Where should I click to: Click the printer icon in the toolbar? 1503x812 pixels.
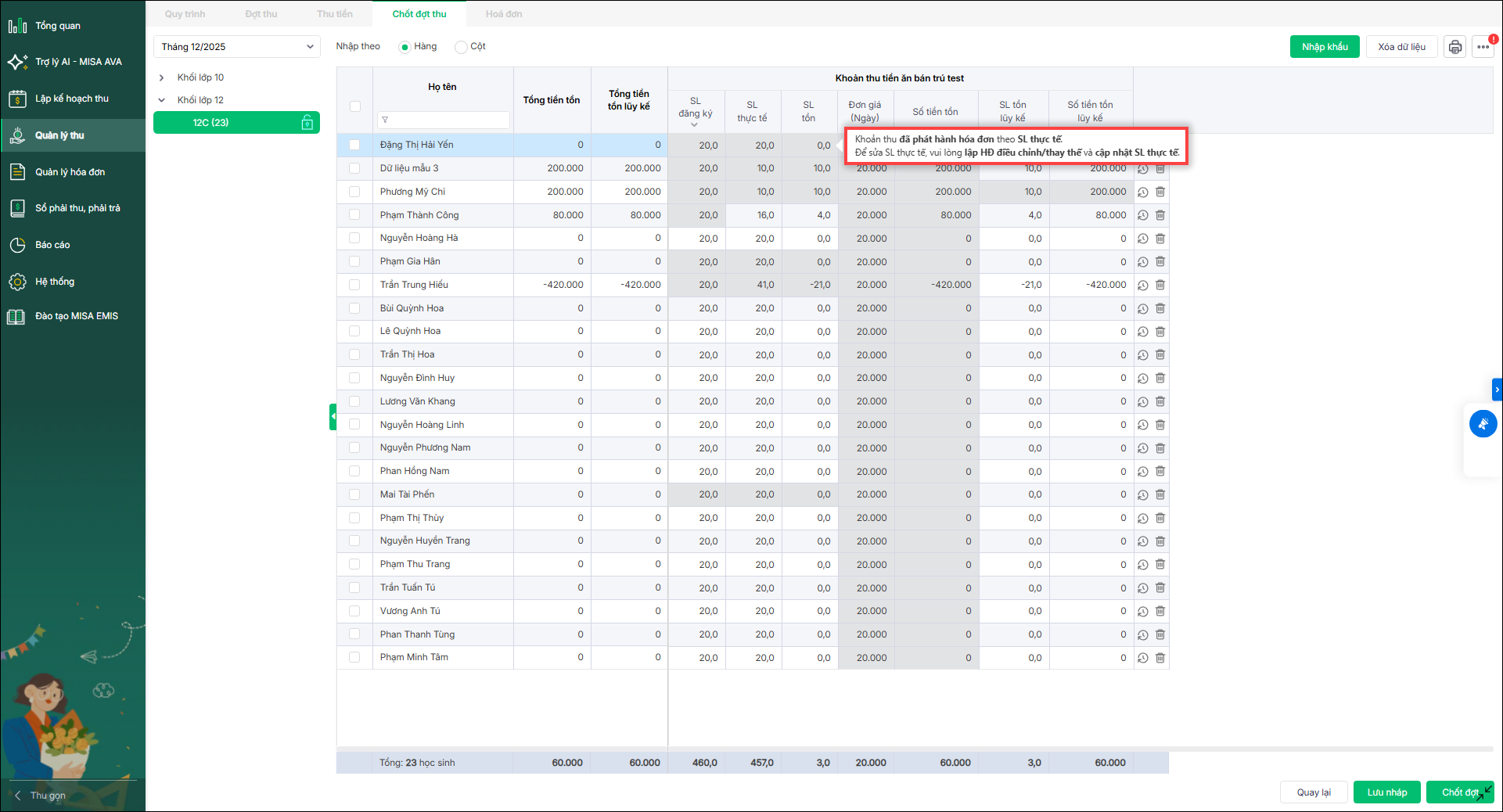1454,47
